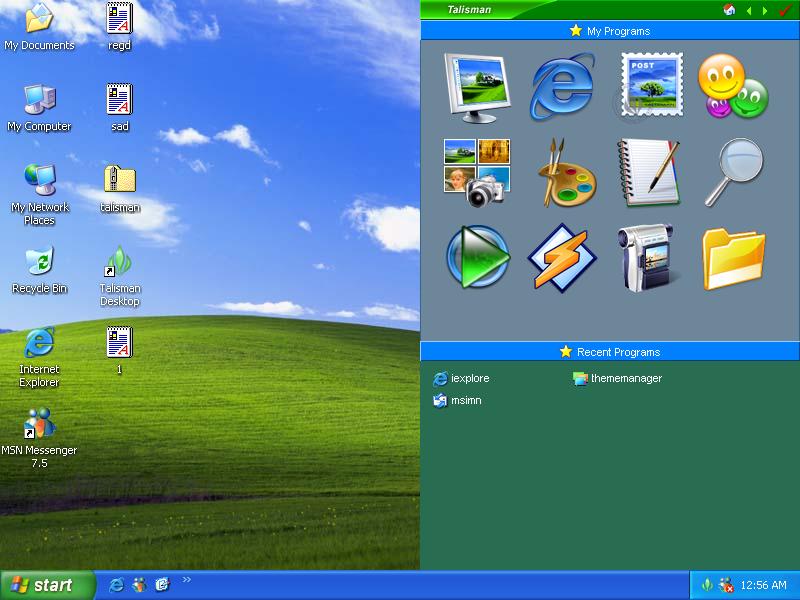Select the file named 1 on desktop
The width and height of the screenshot is (800, 600).
pyautogui.click(x=119, y=351)
